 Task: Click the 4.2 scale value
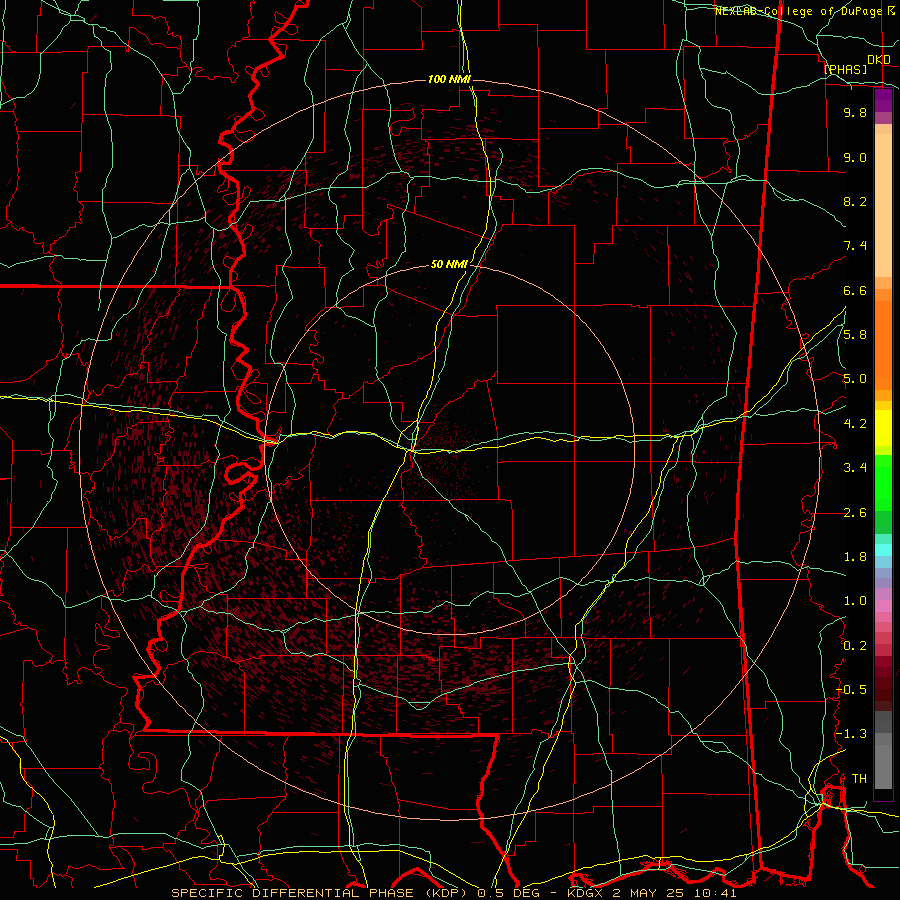[855, 424]
